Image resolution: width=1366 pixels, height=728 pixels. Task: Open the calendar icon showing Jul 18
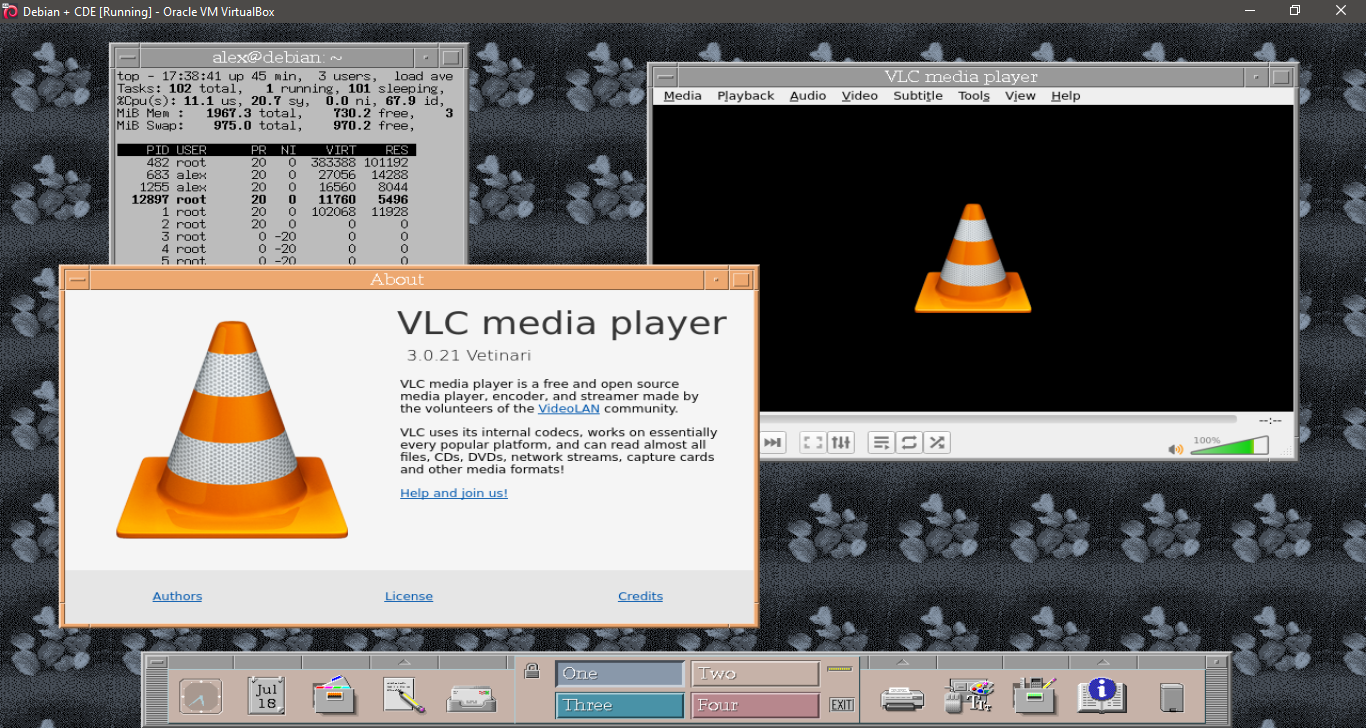point(267,695)
